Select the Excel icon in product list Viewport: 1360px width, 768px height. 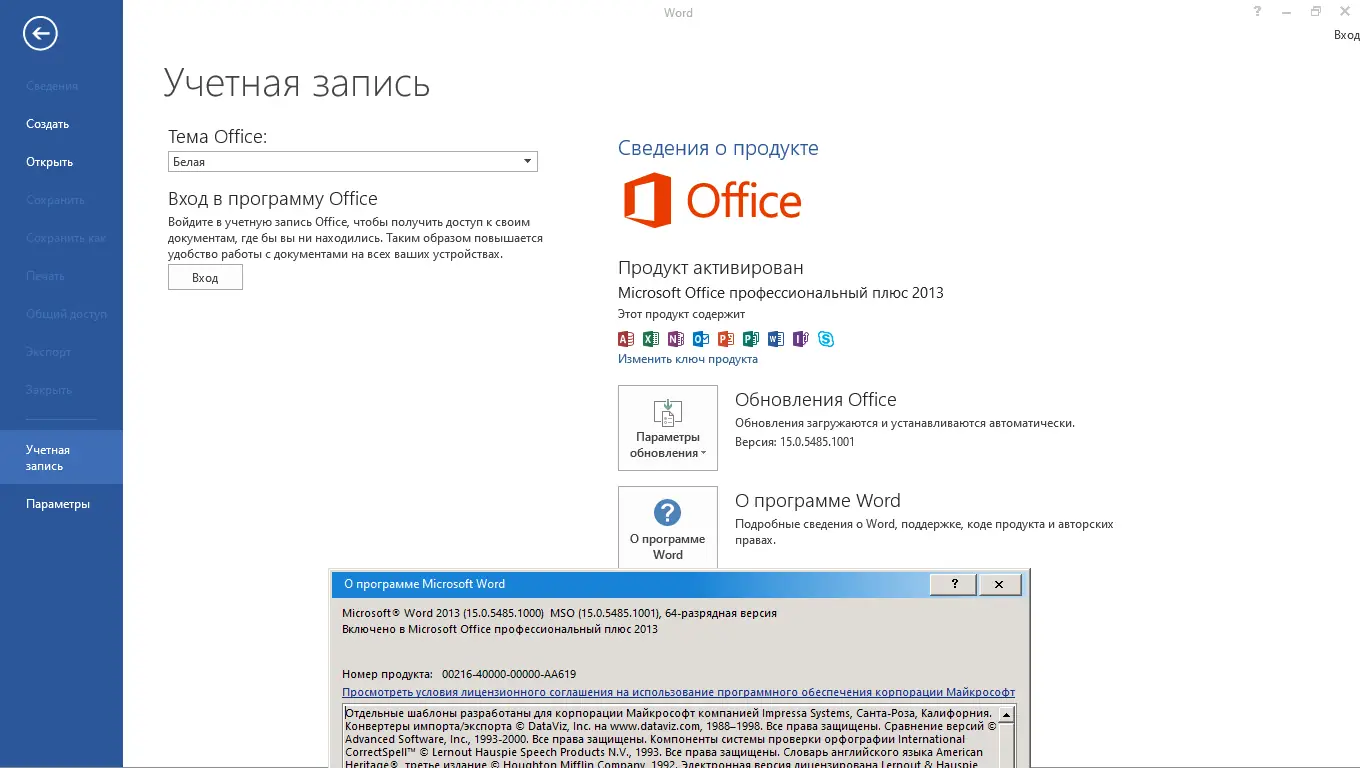[651, 339]
